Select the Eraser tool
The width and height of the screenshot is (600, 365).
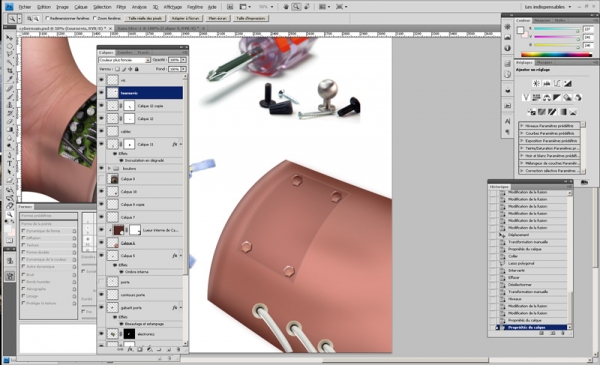(10, 122)
